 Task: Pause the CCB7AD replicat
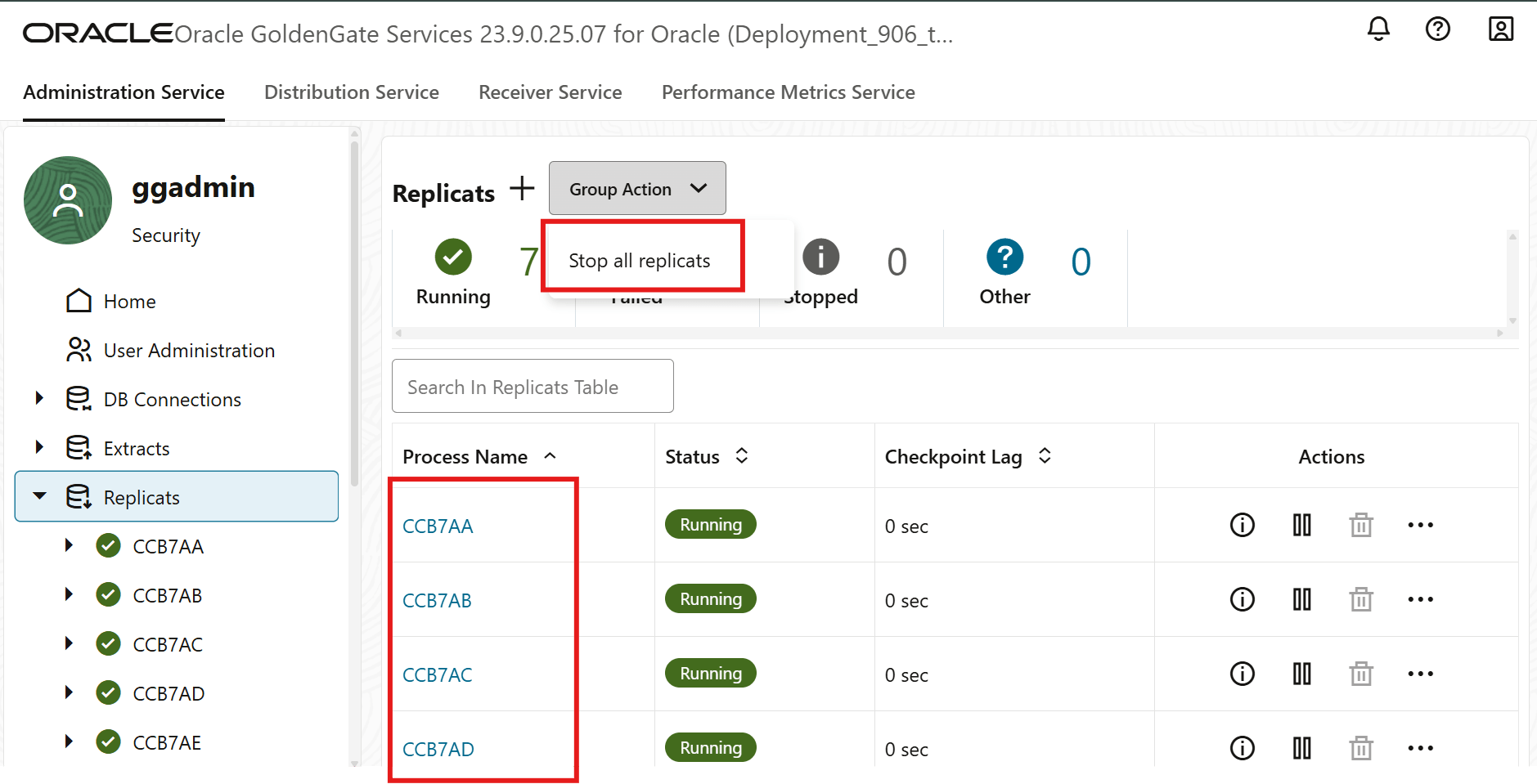coord(1301,747)
